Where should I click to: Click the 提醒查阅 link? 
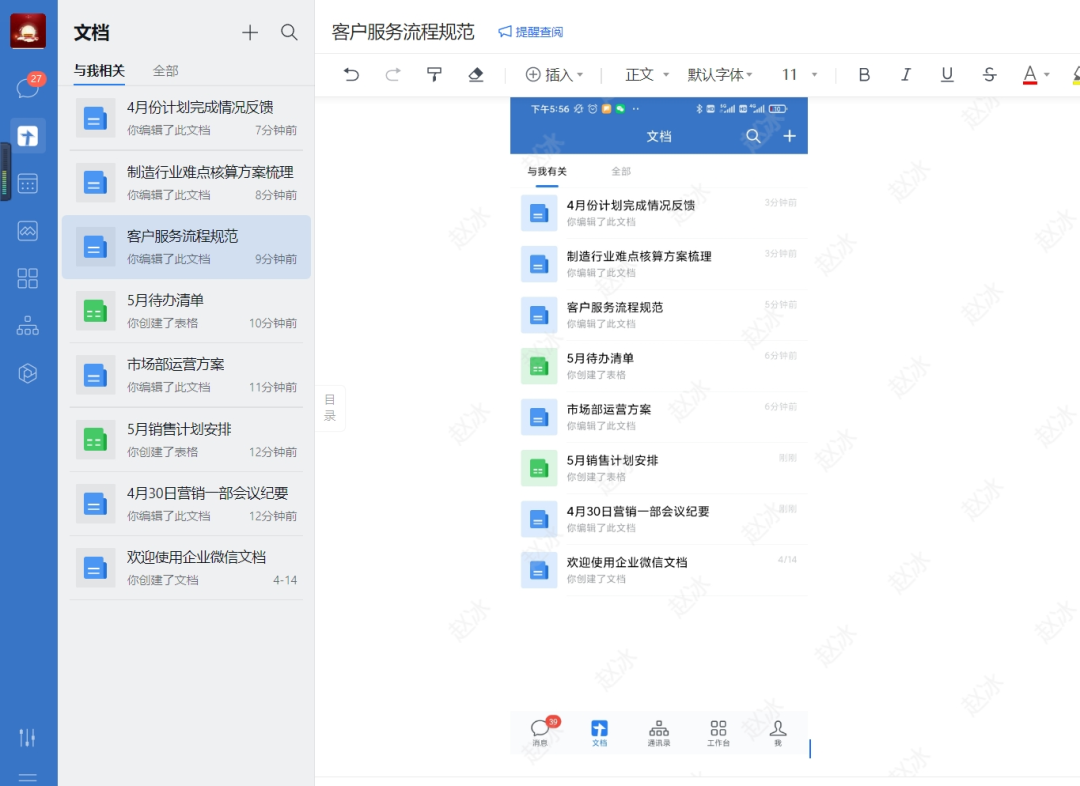[x=533, y=31]
